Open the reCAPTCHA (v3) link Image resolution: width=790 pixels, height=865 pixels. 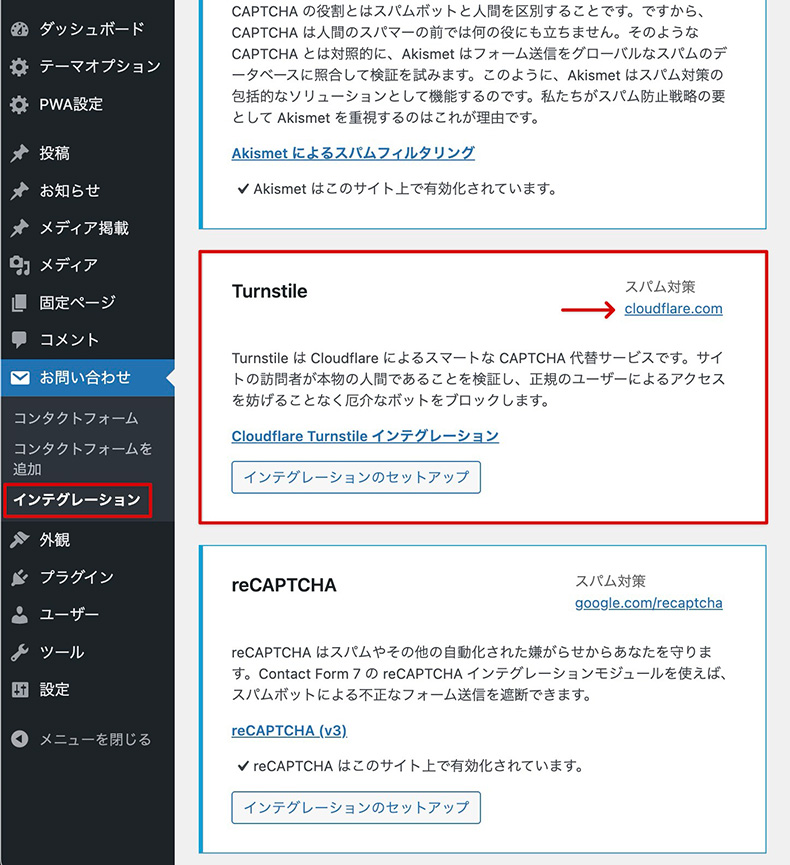click(289, 730)
